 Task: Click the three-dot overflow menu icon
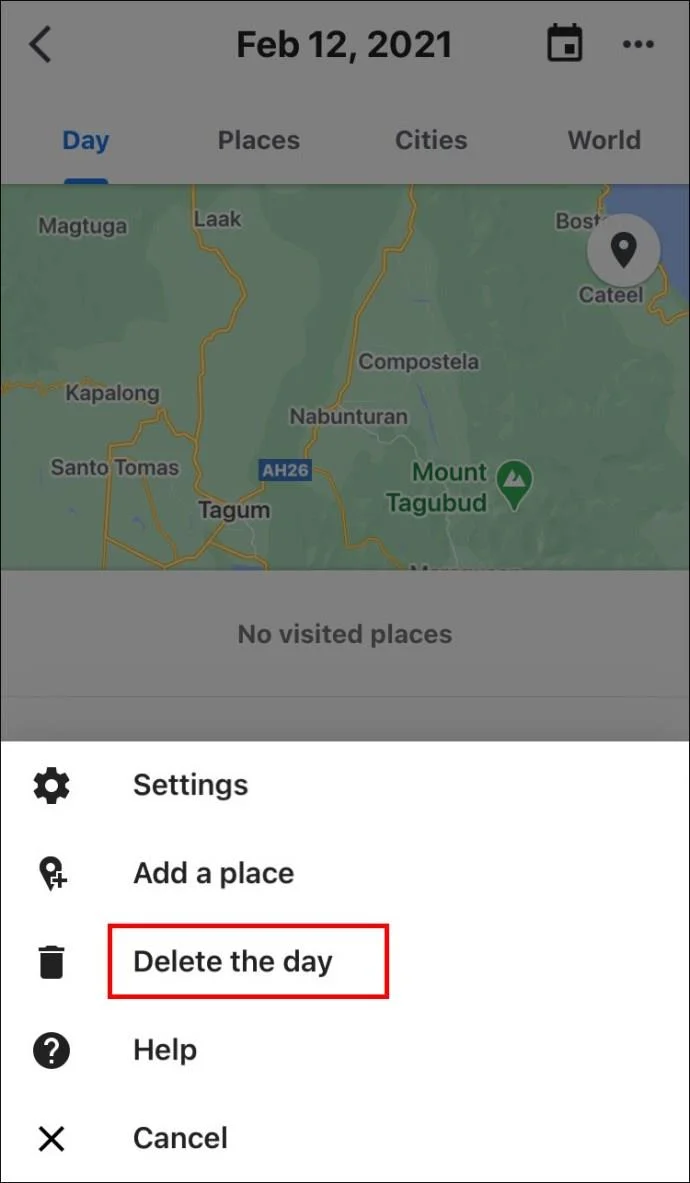click(639, 44)
